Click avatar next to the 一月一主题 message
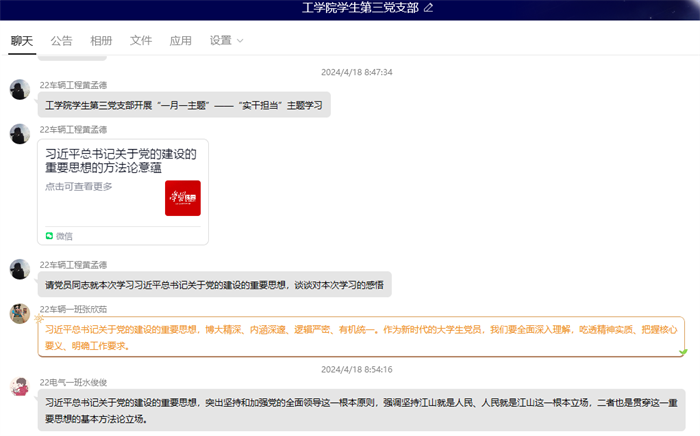Image resolution: width=700 pixels, height=436 pixels. (19, 89)
